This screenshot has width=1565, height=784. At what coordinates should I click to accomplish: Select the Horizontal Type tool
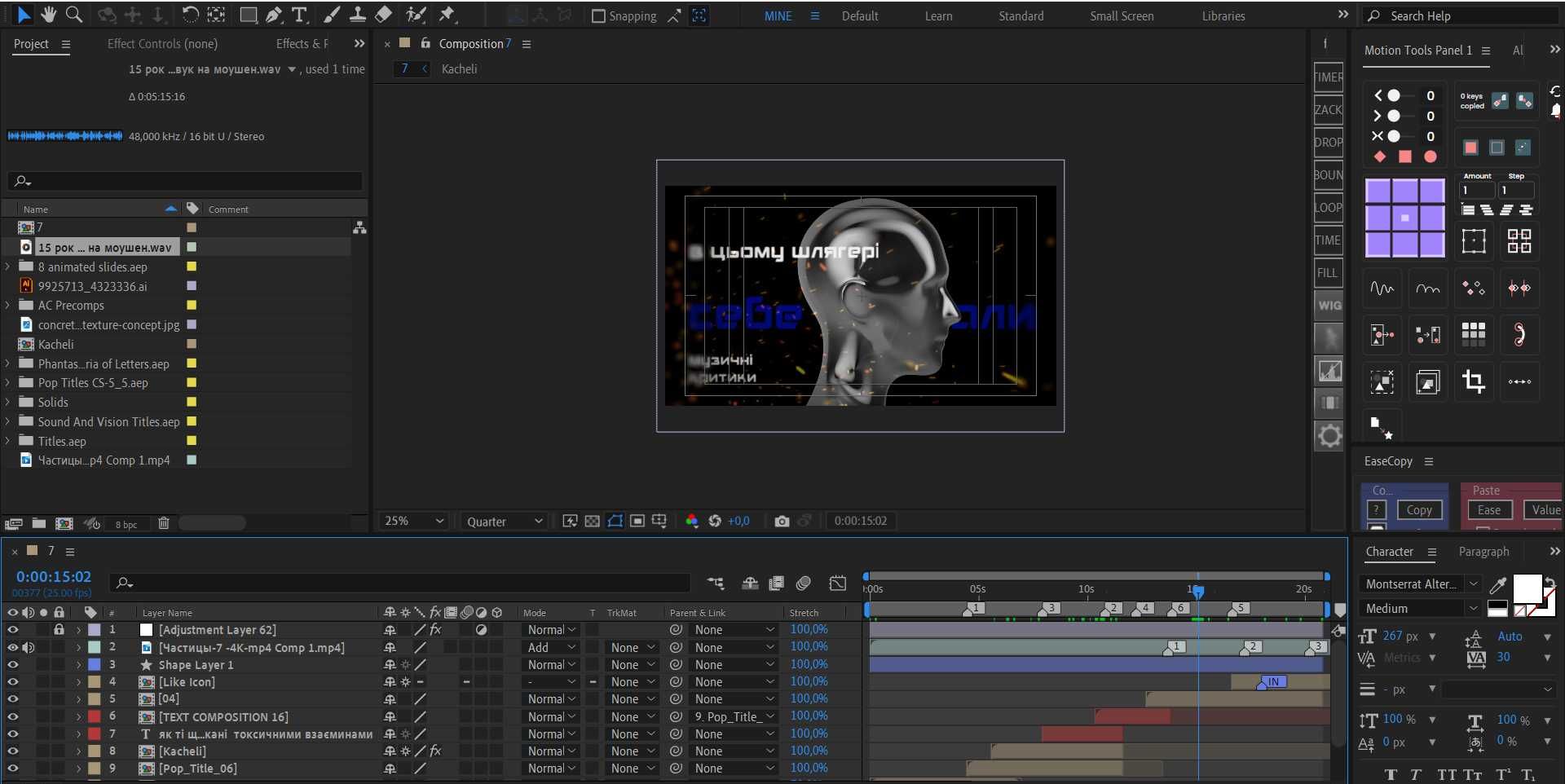point(299,15)
